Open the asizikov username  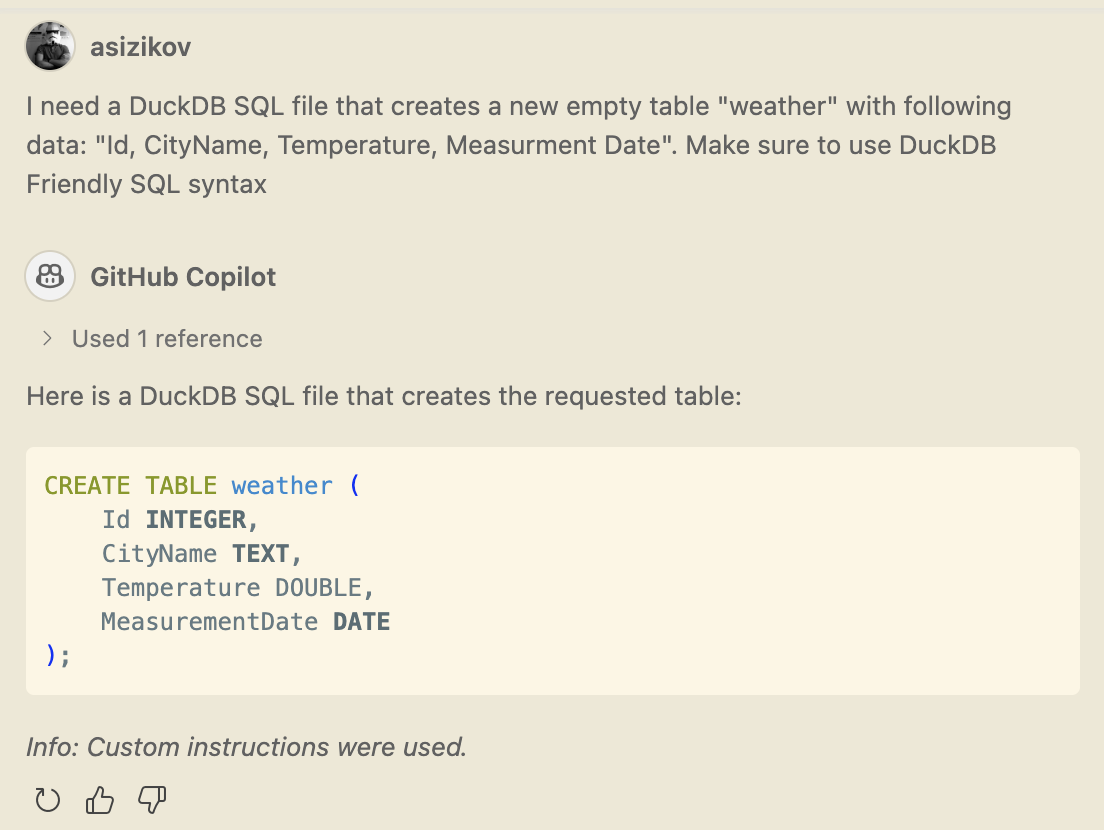(140, 47)
